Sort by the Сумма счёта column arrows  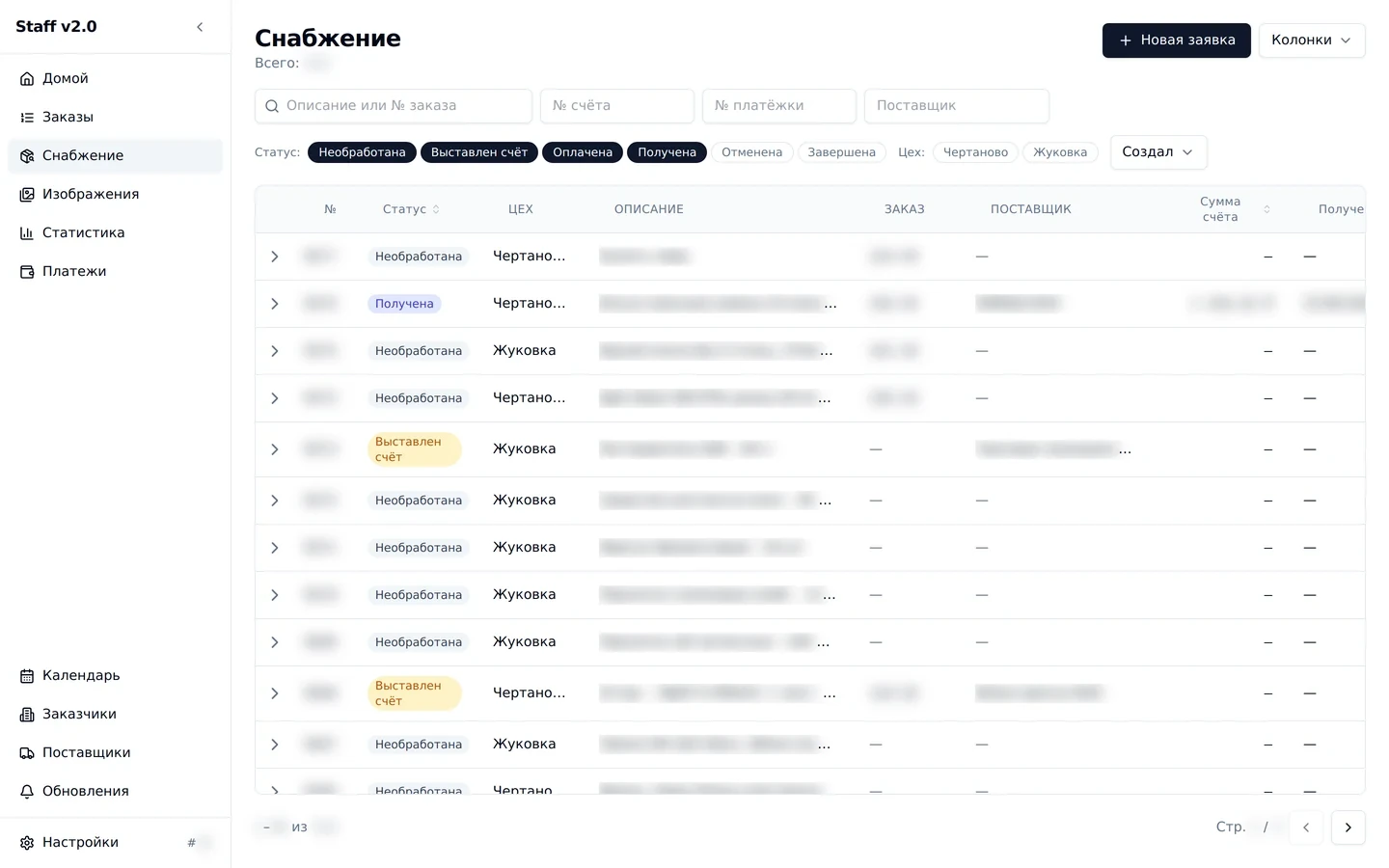pos(1266,209)
